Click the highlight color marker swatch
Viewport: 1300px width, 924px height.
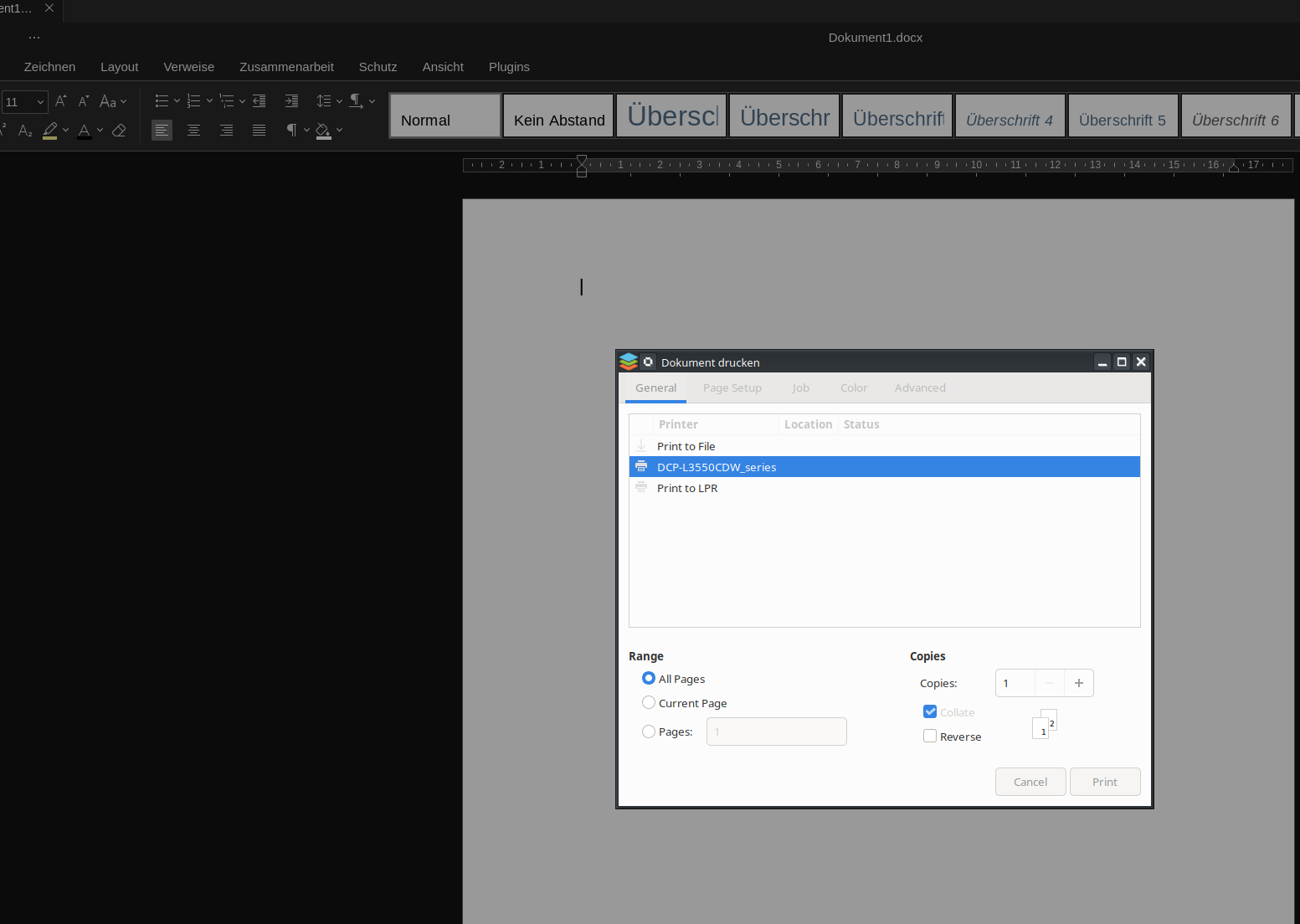50,131
